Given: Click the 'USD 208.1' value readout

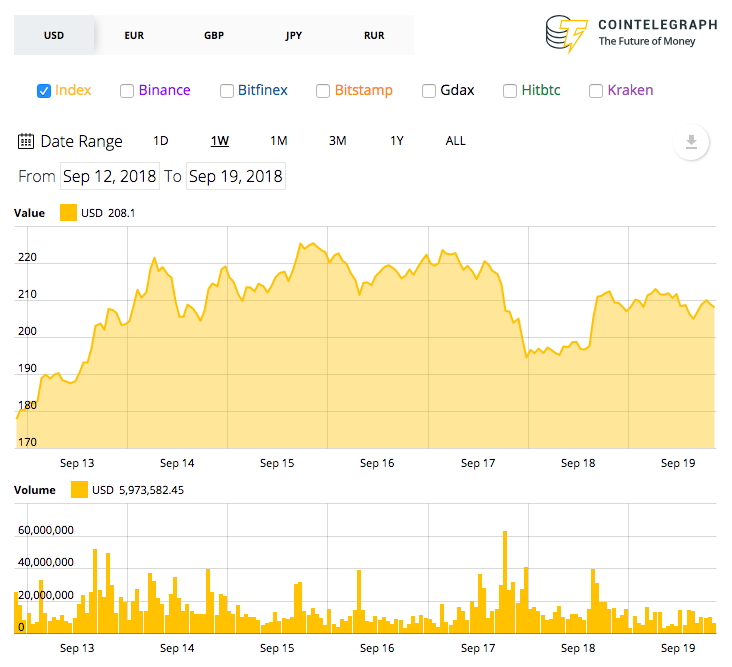Looking at the screenshot, I should (x=108, y=213).
